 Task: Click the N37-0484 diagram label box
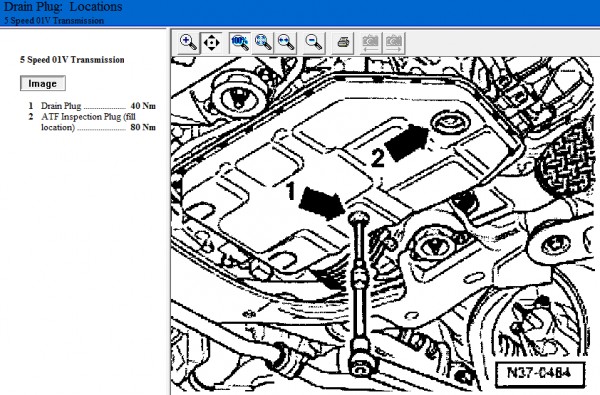click(540, 373)
